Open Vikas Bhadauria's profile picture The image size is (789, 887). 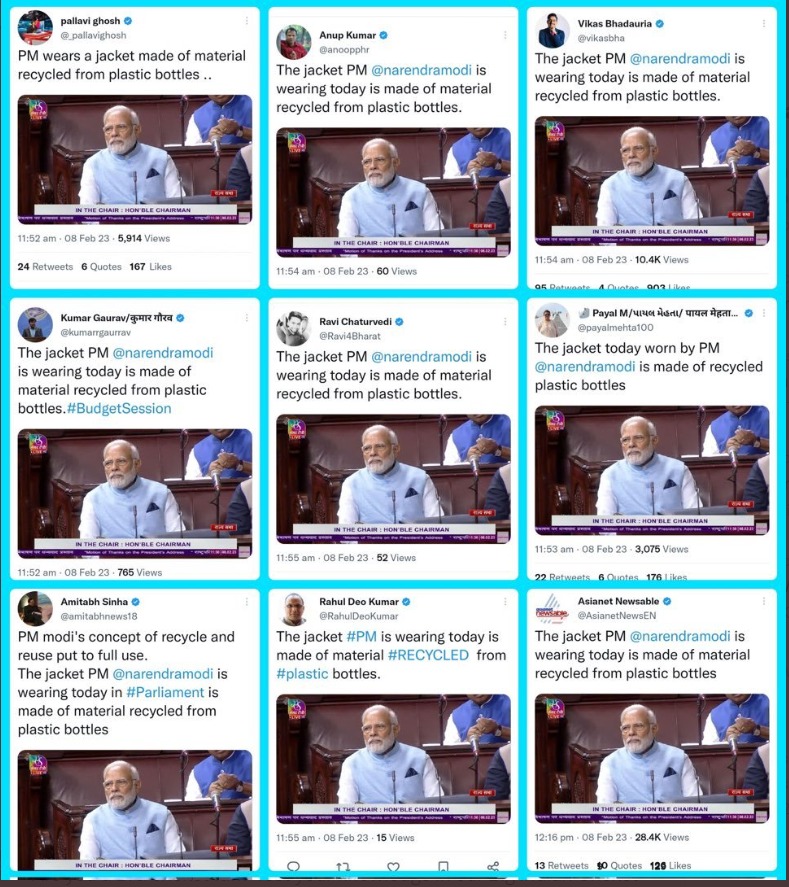click(552, 31)
